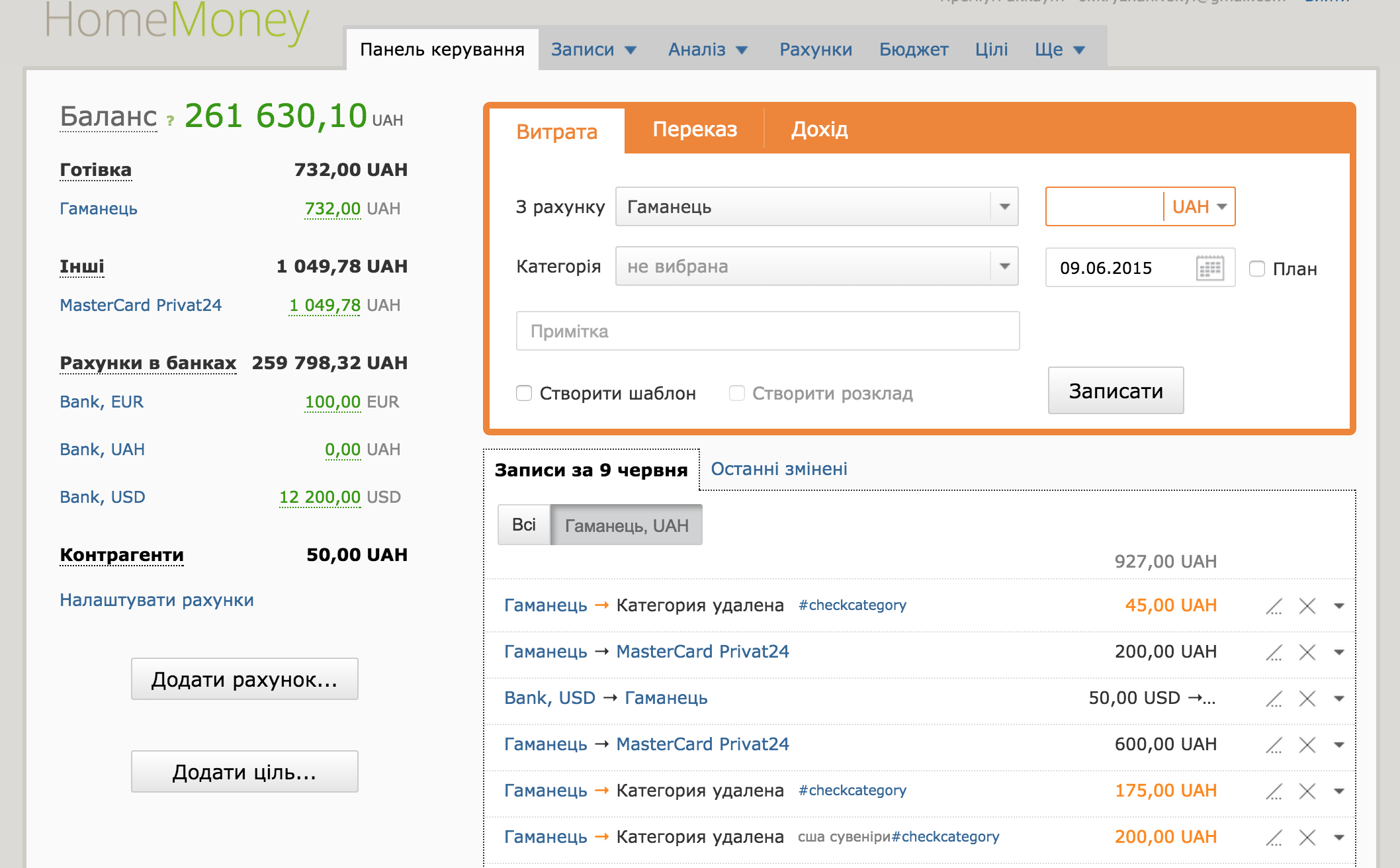The width and height of the screenshot is (1400, 868).
Task: Click the balance help question mark
Action: coord(170,120)
